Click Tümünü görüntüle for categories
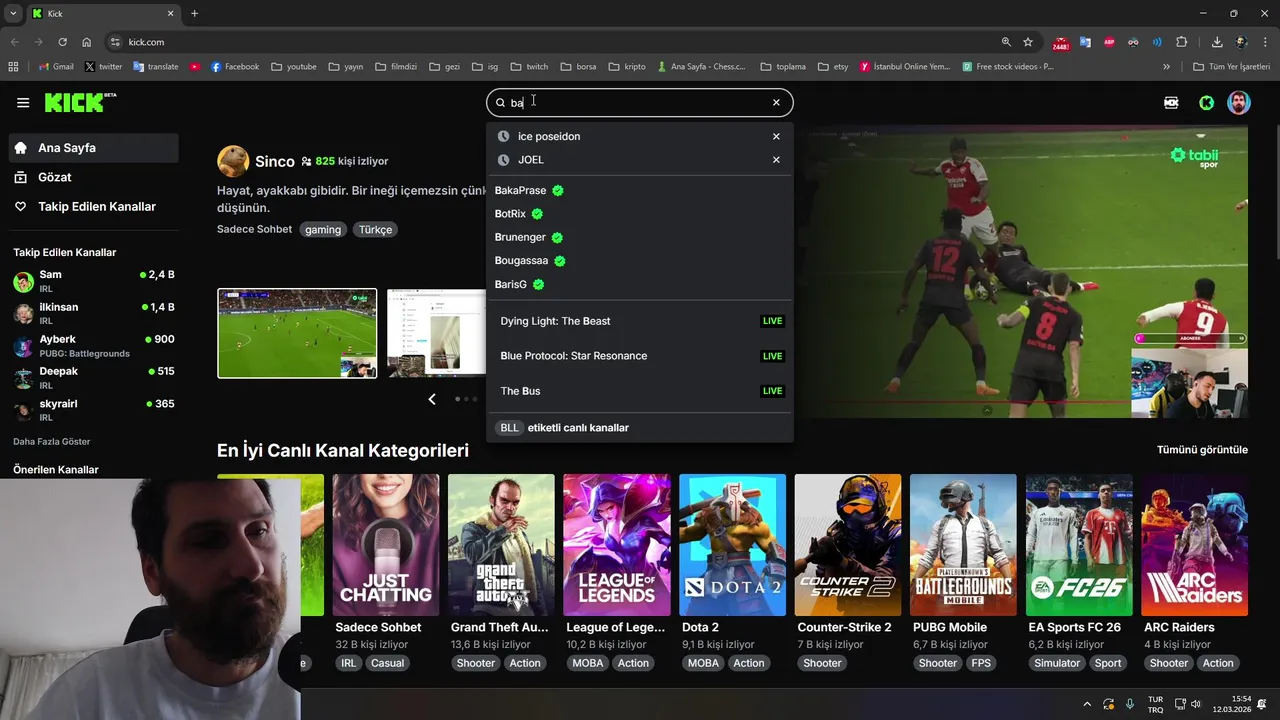This screenshot has width=1280, height=720. point(1202,450)
